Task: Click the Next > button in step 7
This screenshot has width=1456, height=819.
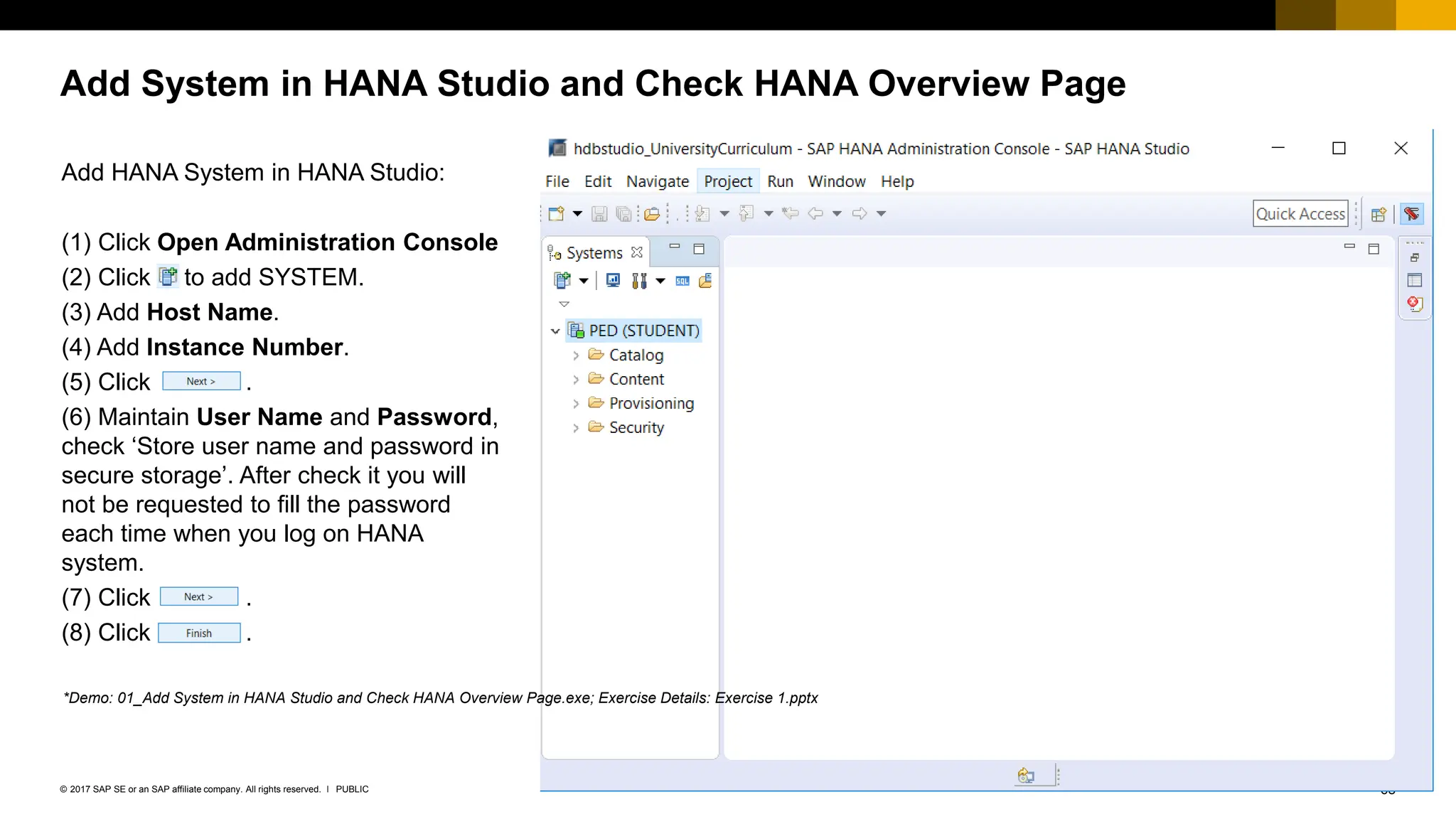Action: (199, 596)
